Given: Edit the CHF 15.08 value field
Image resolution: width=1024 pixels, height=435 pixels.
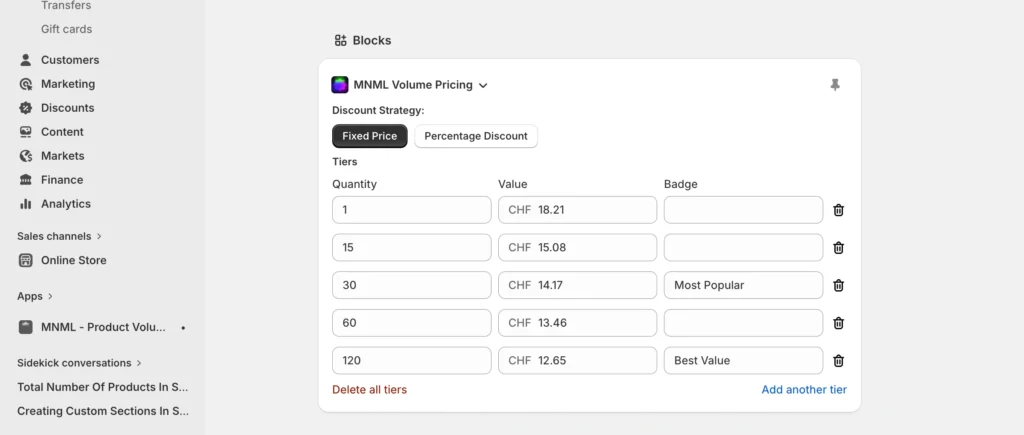Looking at the screenshot, I should click(577, 248).
